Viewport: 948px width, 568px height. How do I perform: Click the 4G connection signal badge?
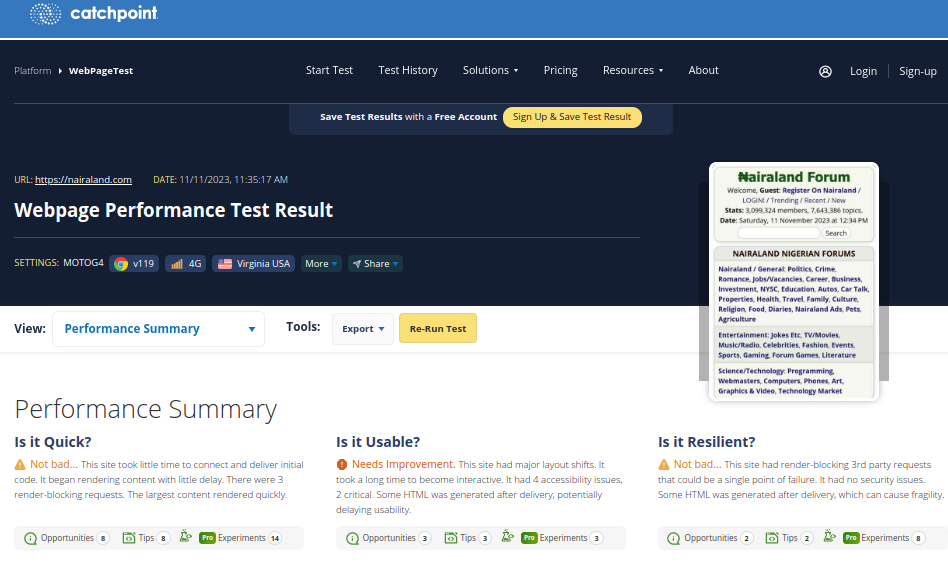point(186,264)
